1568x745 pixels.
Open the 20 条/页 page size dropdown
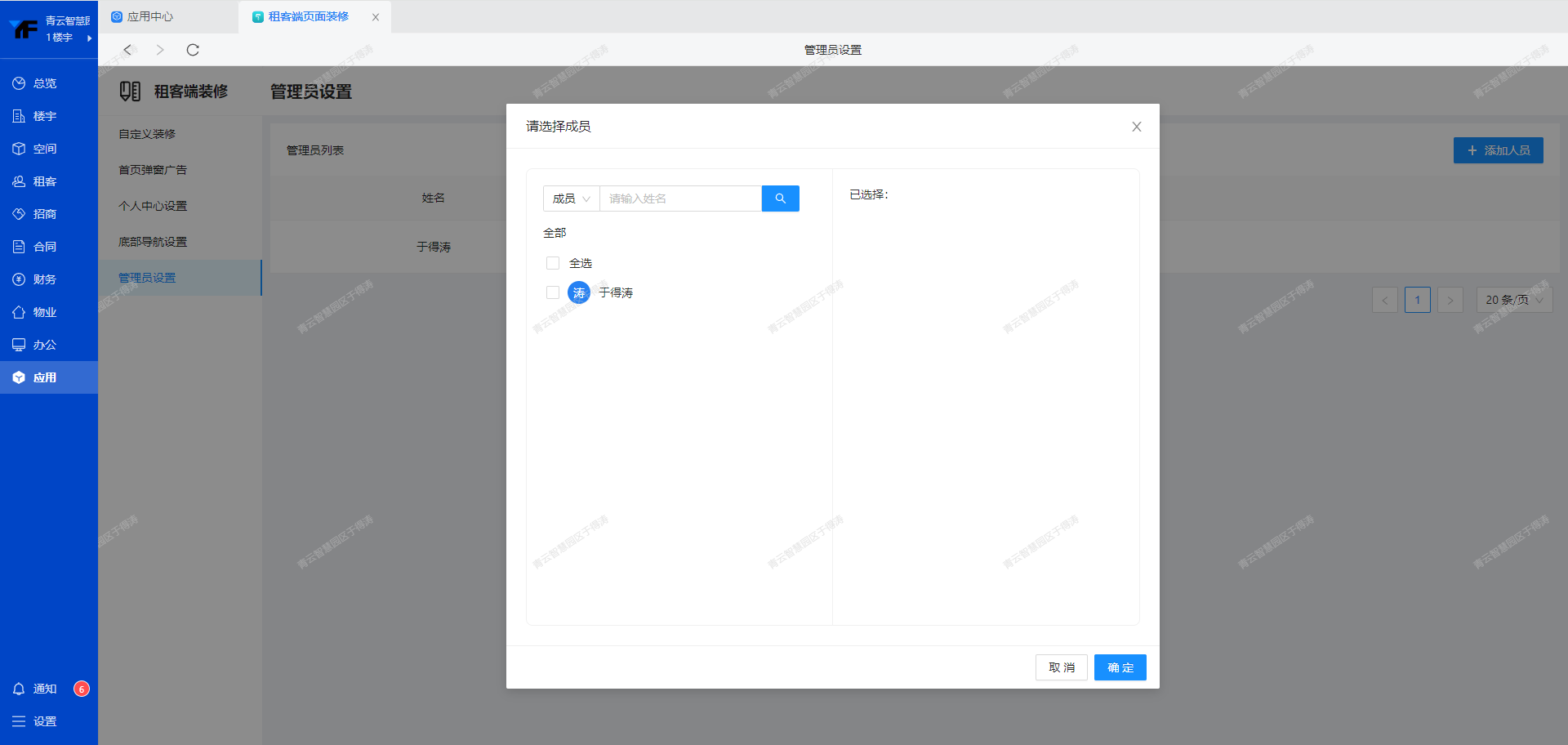pos(1513,300)
